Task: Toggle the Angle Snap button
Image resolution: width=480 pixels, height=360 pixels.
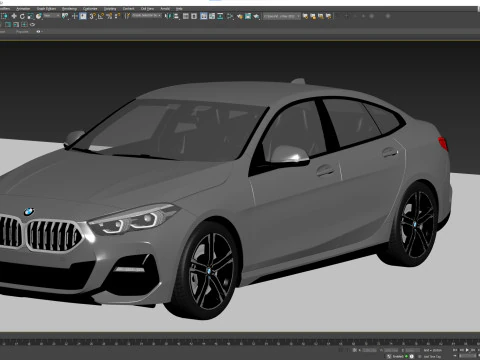Action: pos(101,16)
